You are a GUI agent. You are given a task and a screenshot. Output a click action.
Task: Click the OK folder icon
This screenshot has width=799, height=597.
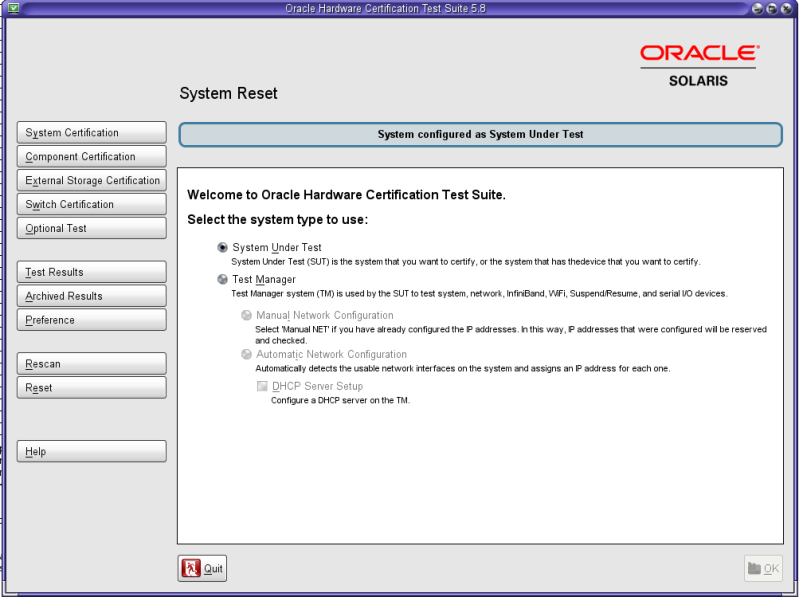tap(754, 569)
